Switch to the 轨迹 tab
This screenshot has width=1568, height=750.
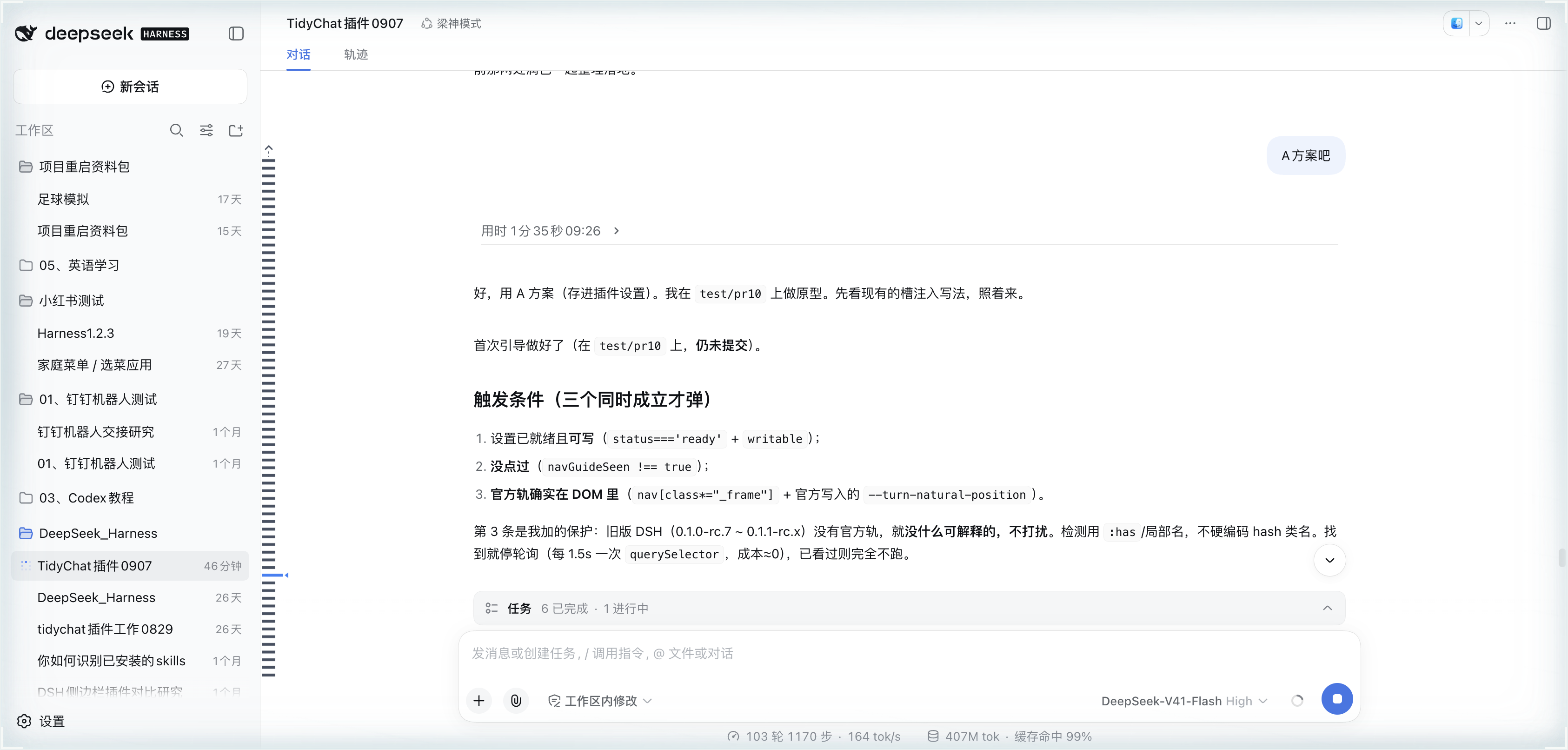[x=356, y=55]
